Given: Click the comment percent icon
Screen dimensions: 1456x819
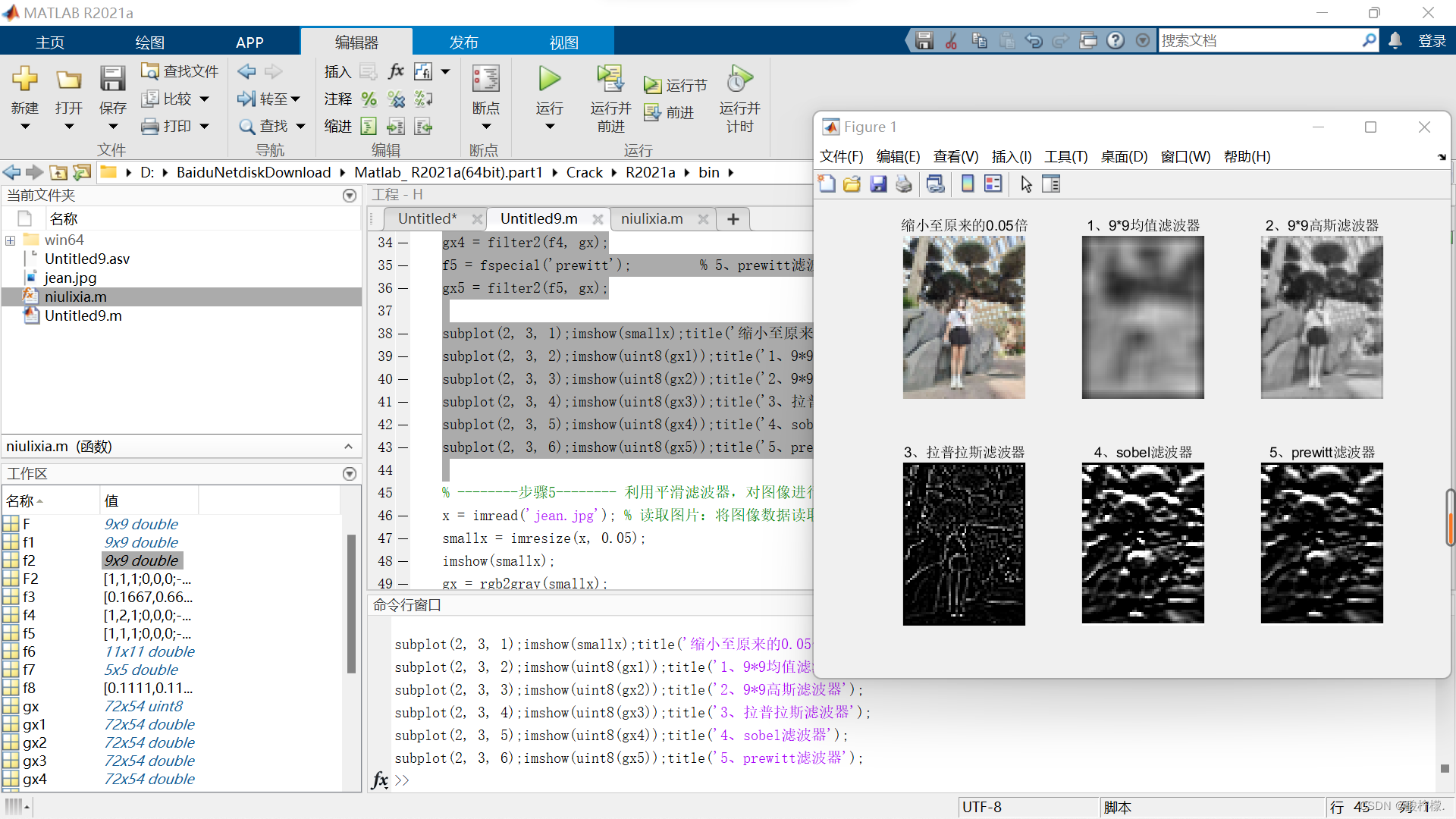Looking at the screenshot, I should pyautogui.click(x=369, y=99).
